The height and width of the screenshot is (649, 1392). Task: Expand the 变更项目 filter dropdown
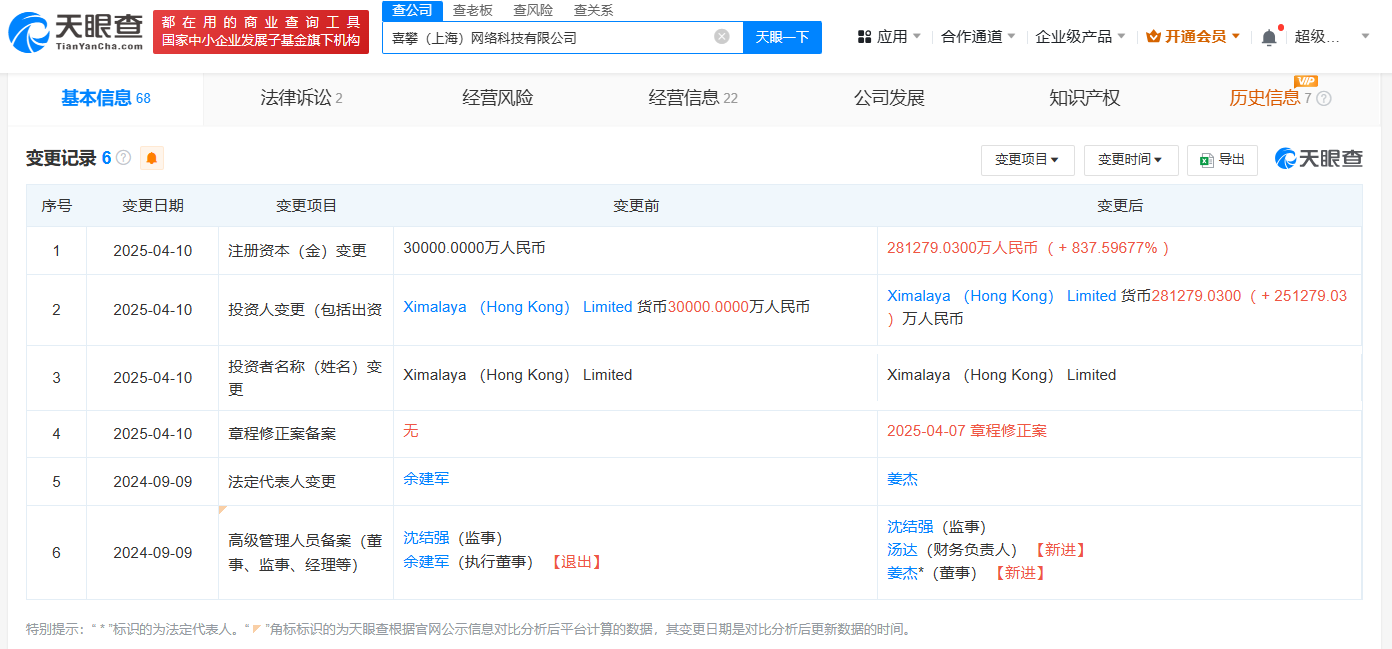[x=1027, y=160]
